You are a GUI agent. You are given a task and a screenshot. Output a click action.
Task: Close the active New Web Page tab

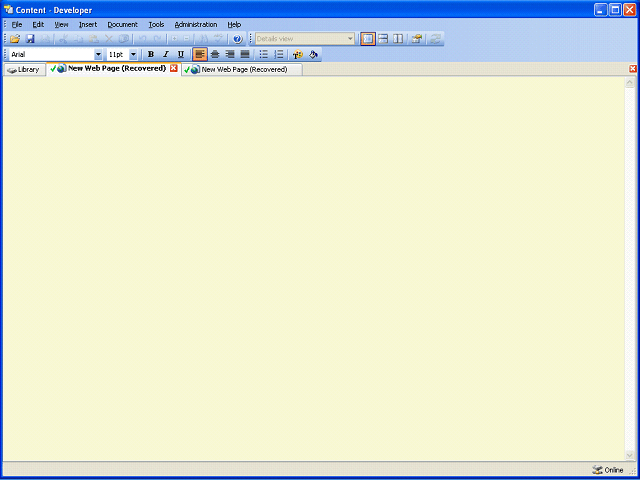pyautogui.click(x=174, y=69)
